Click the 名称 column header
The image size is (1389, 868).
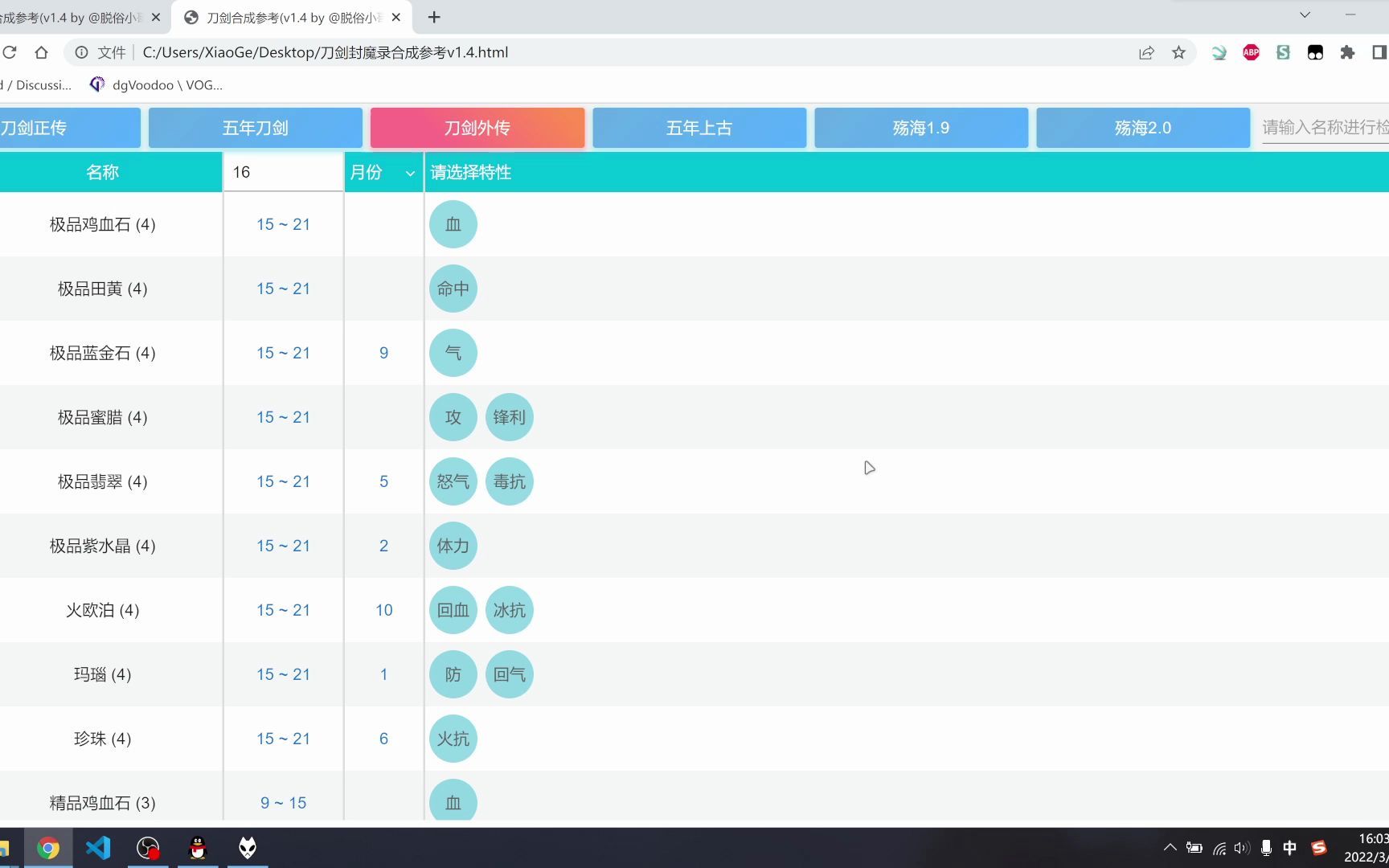click(103, 172)
